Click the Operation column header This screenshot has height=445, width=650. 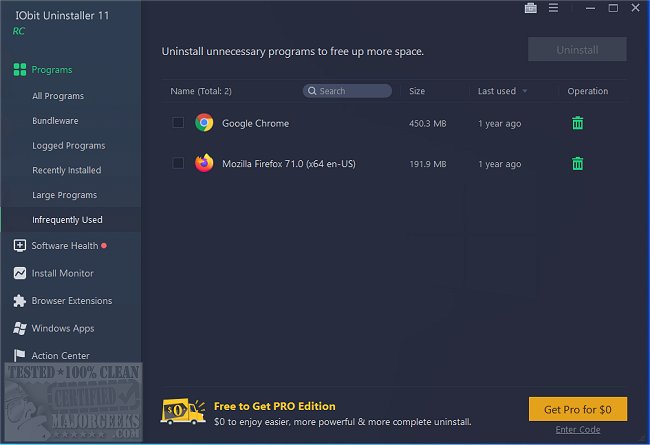[587, 91]
